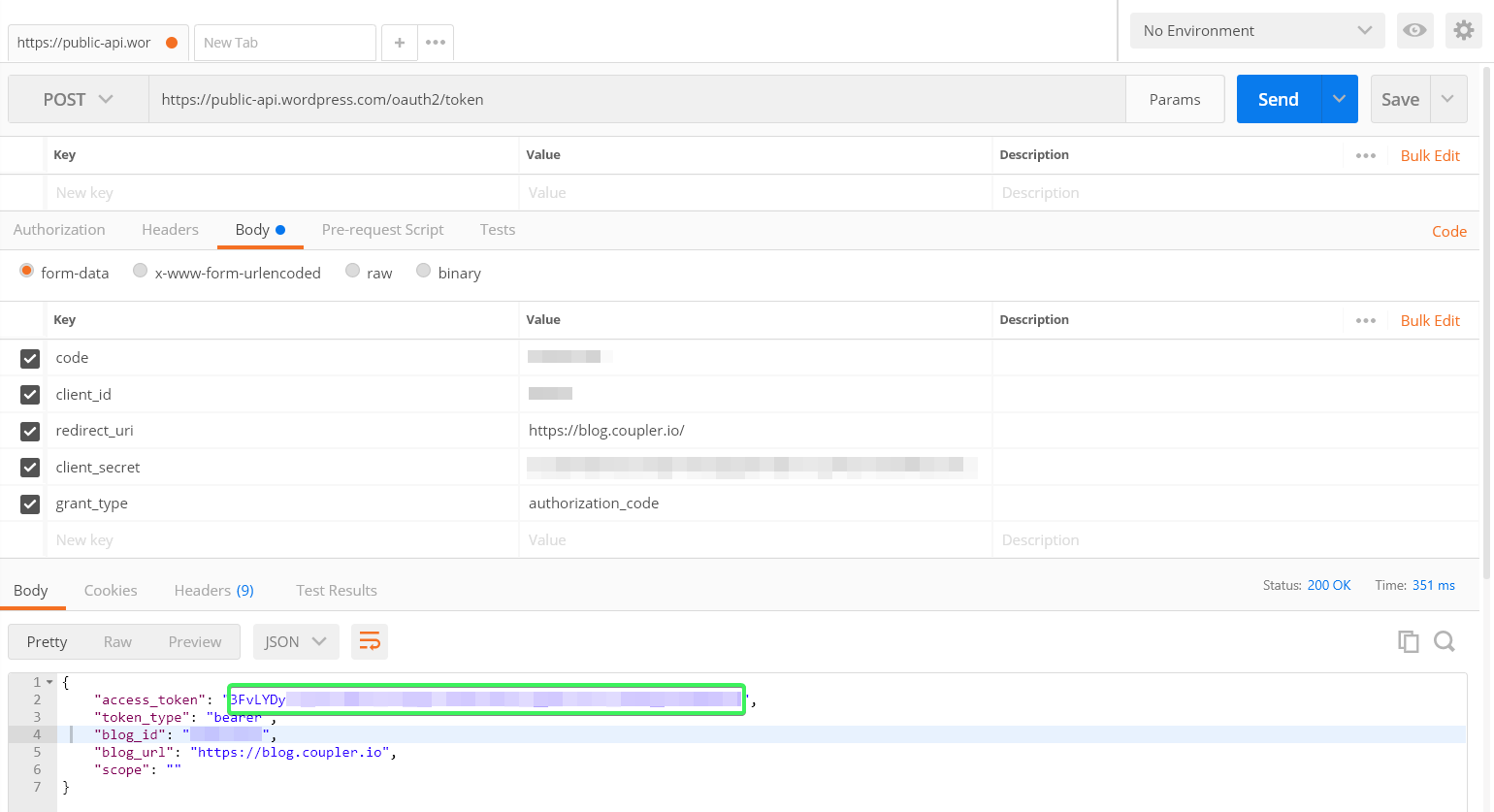
Task: Click the Send button
Action: [x=1278, y=98]
